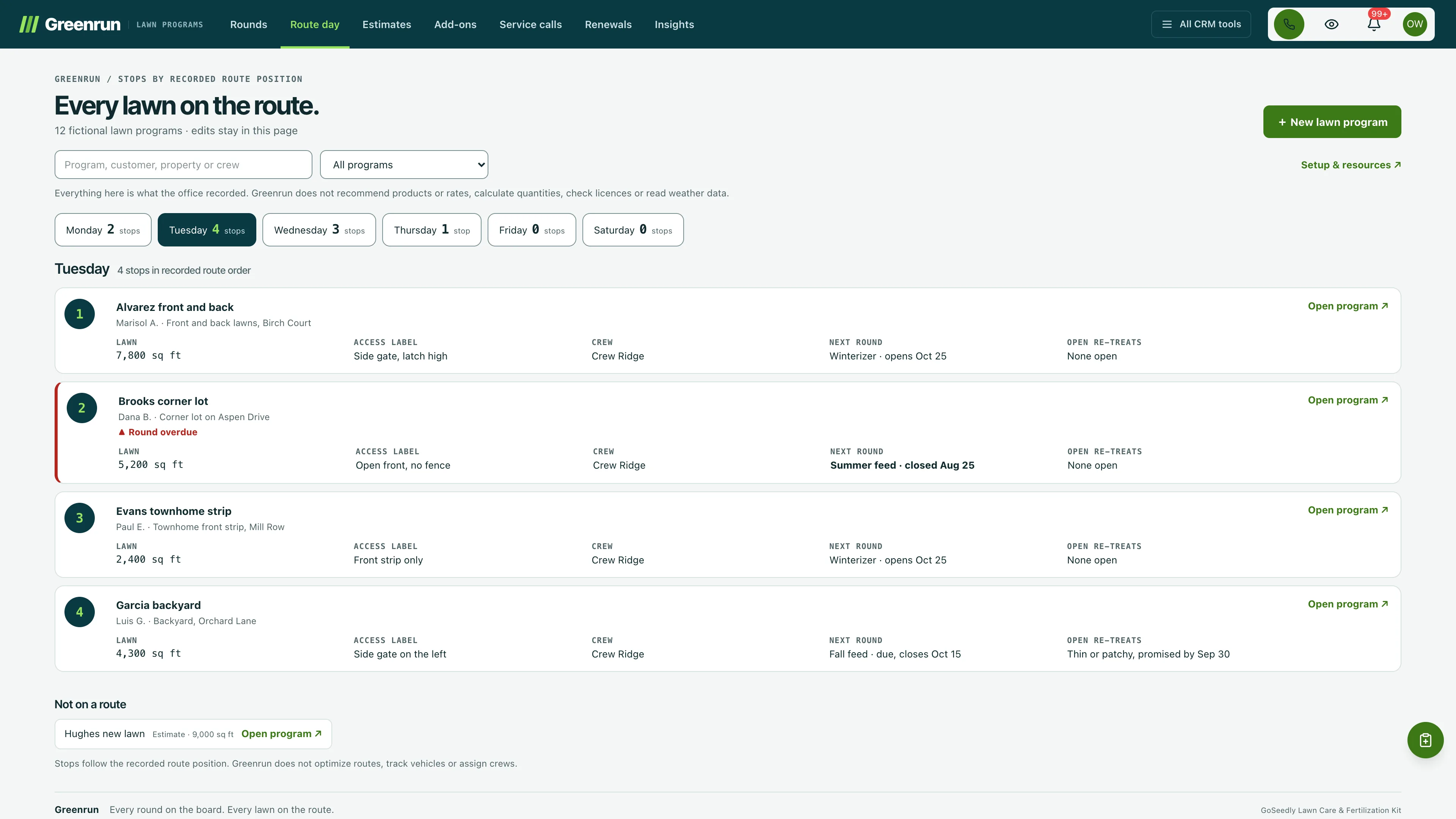This screenshot has width=1456, height=819.
Task: Focus the program search input field
Action: [183, 165]
